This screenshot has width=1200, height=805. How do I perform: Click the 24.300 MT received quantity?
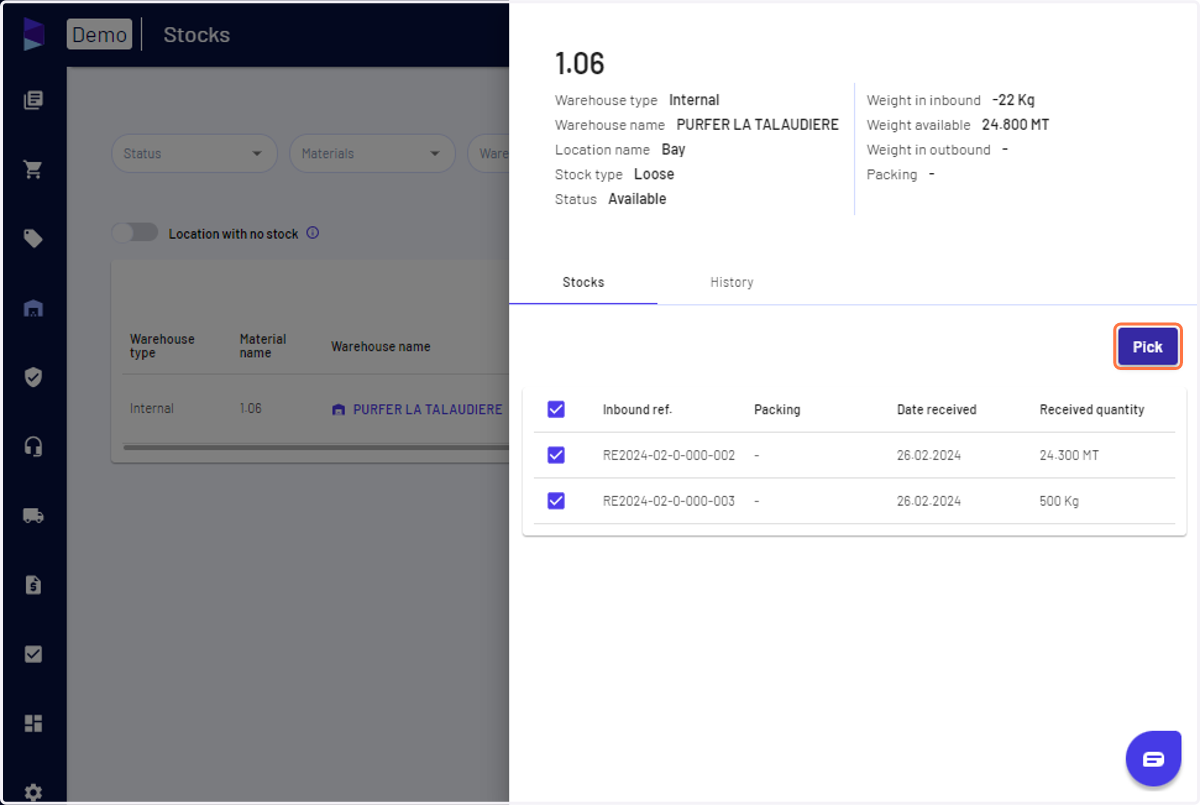point(1069,455)
